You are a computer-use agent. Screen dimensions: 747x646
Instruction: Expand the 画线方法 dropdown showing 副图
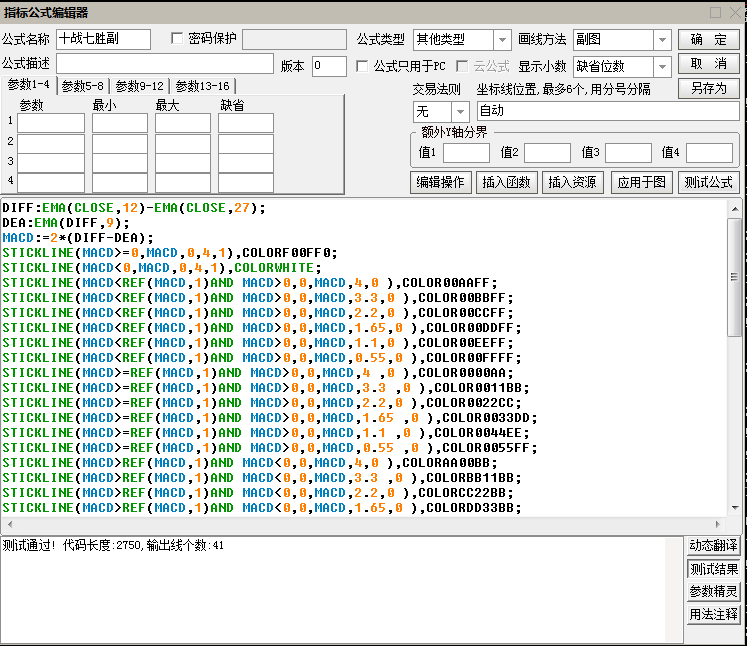pos(662,40)
